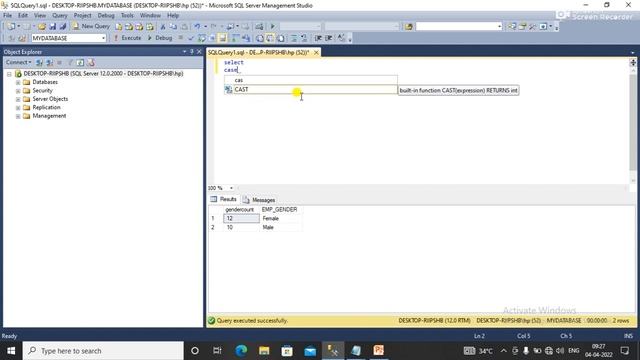Click the Save floppy disk icon
Screen dimensions: 640x360
point(52,27)
